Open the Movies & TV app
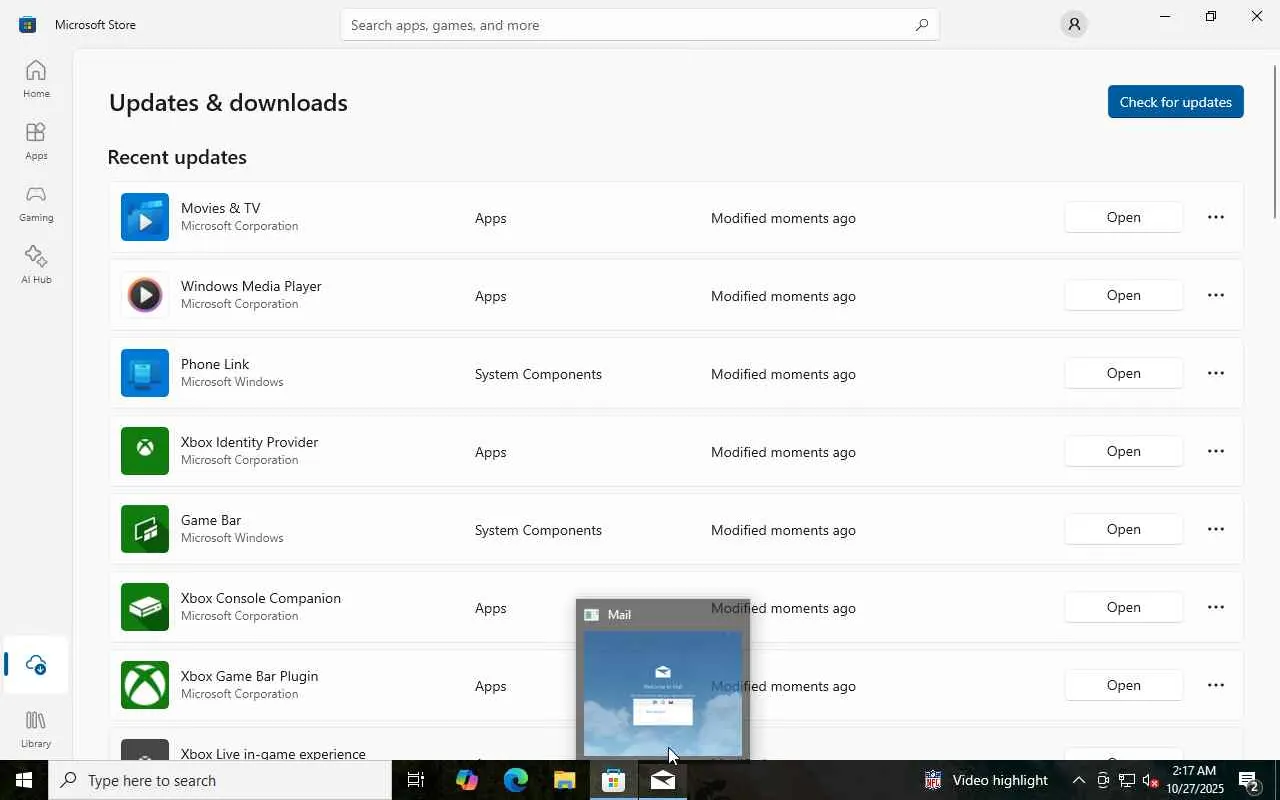The image size is (1280, 800). click(x=1124, y=217)
